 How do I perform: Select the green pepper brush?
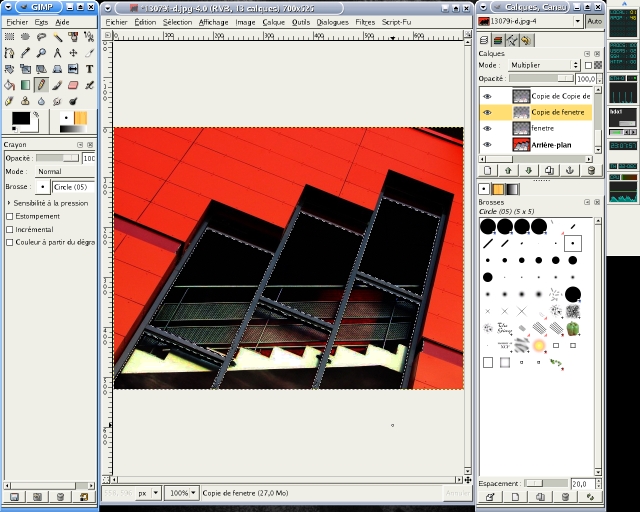(573, 328)
